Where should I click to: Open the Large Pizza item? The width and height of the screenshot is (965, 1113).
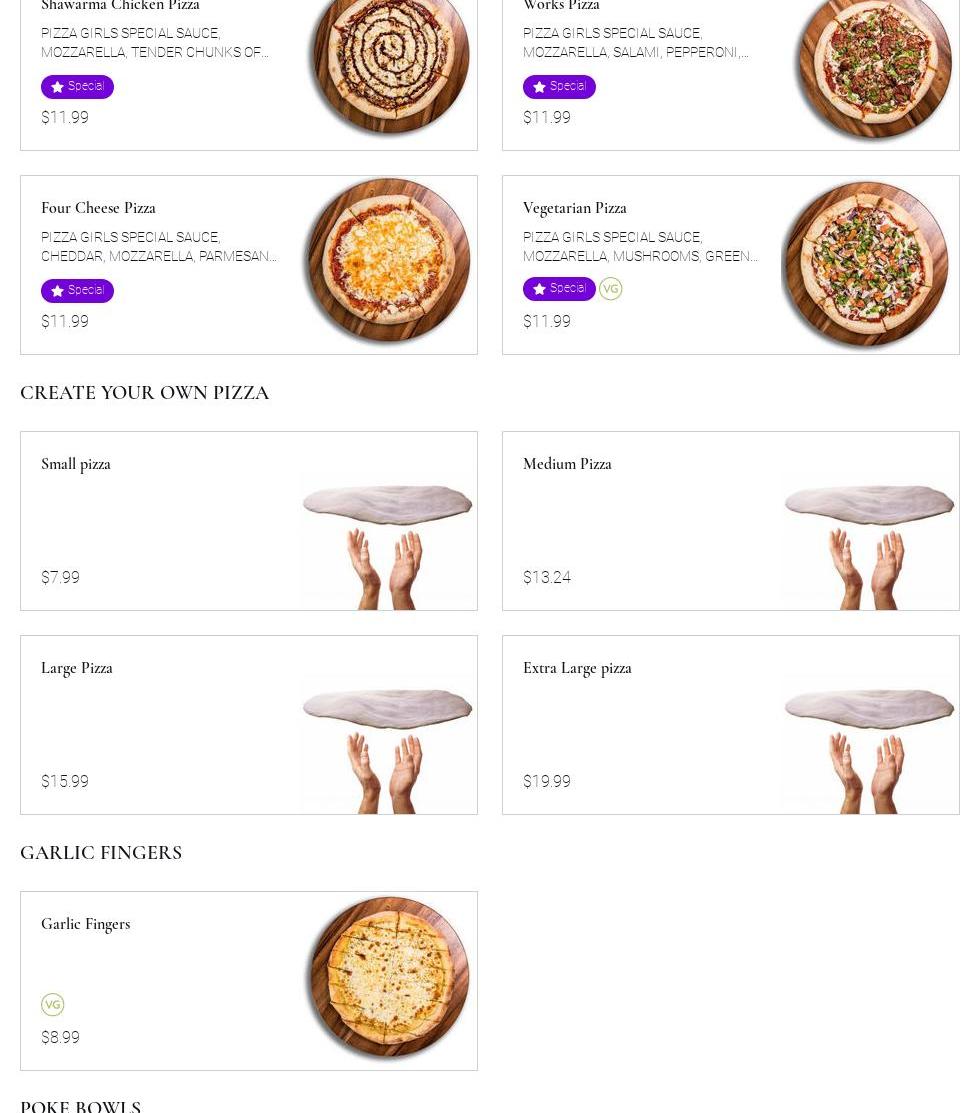[x=77, y=668]
